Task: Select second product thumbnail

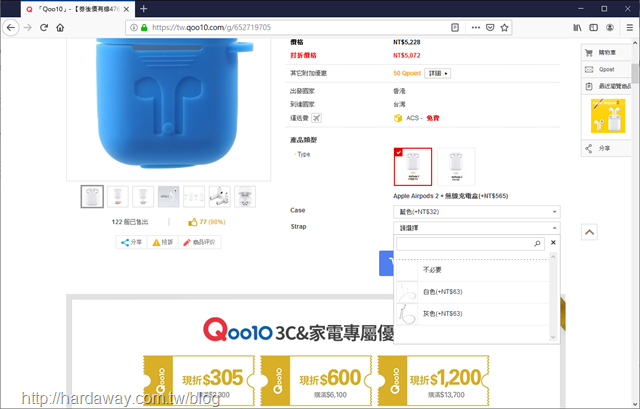Action: tap(118, 196)
